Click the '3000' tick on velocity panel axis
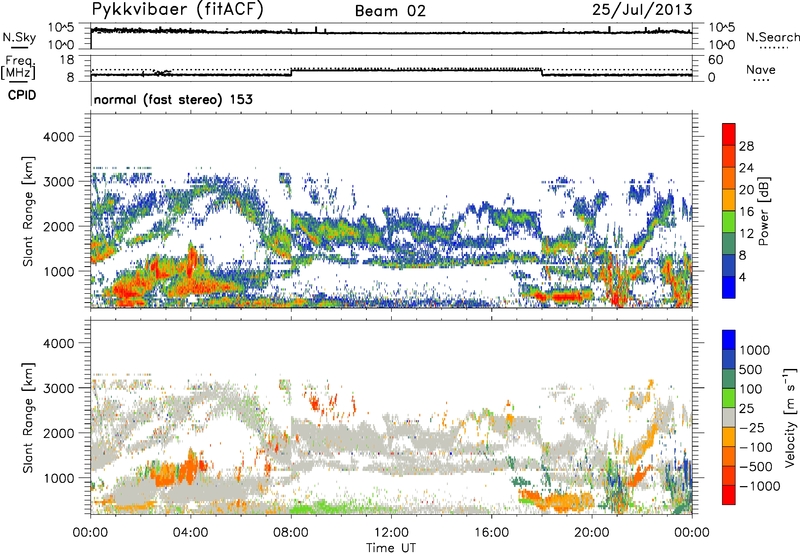 (58, 388)
